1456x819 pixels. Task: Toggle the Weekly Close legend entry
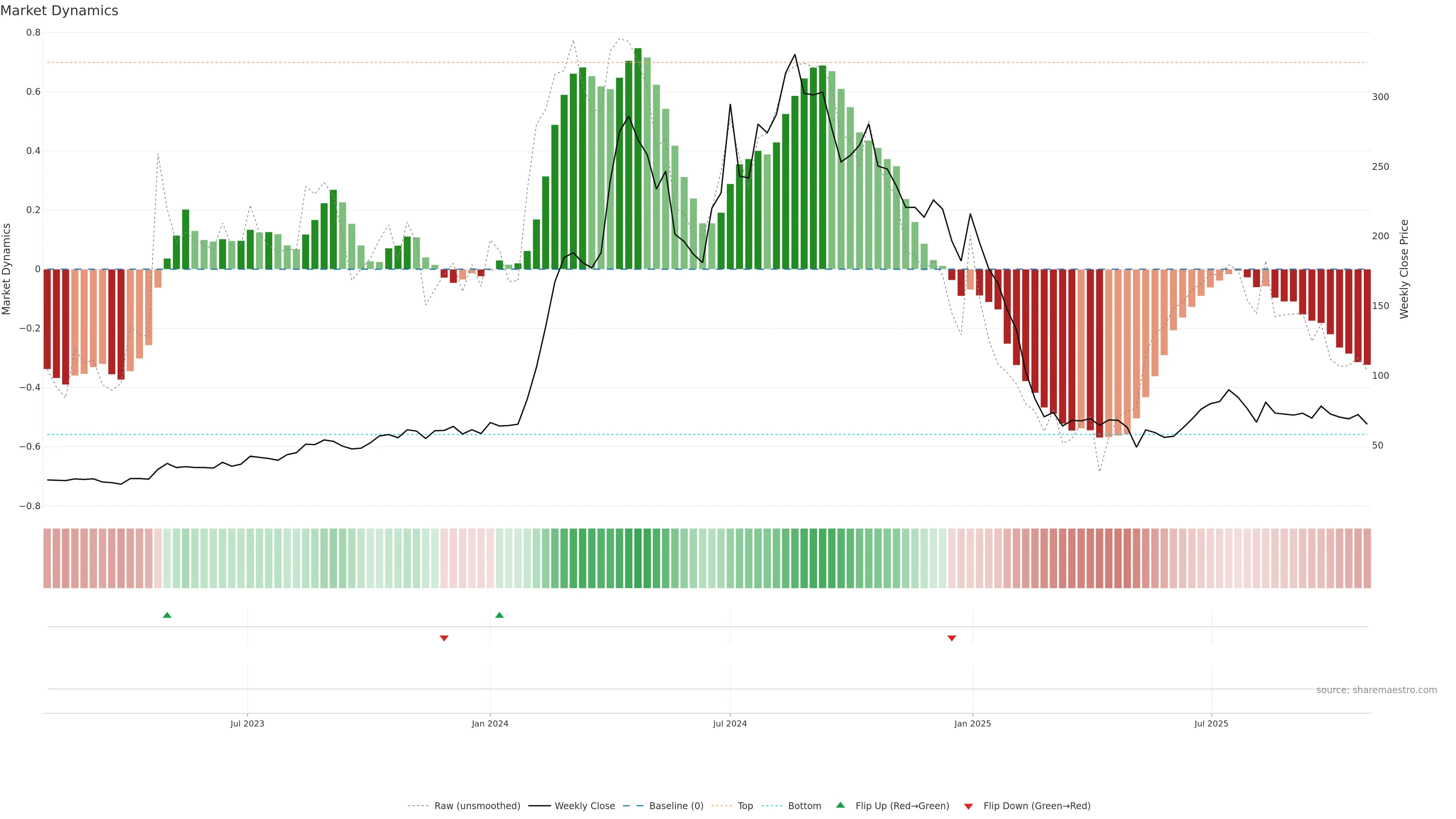coord(584,806)
